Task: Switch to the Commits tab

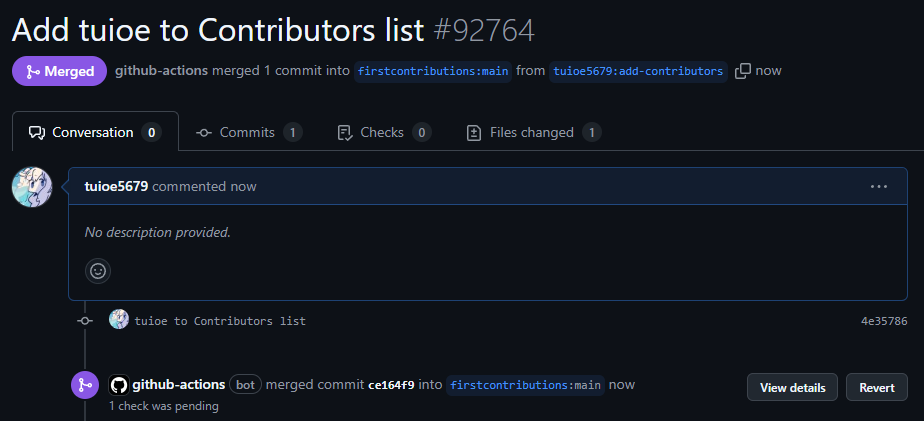Action: pos(249,132)
